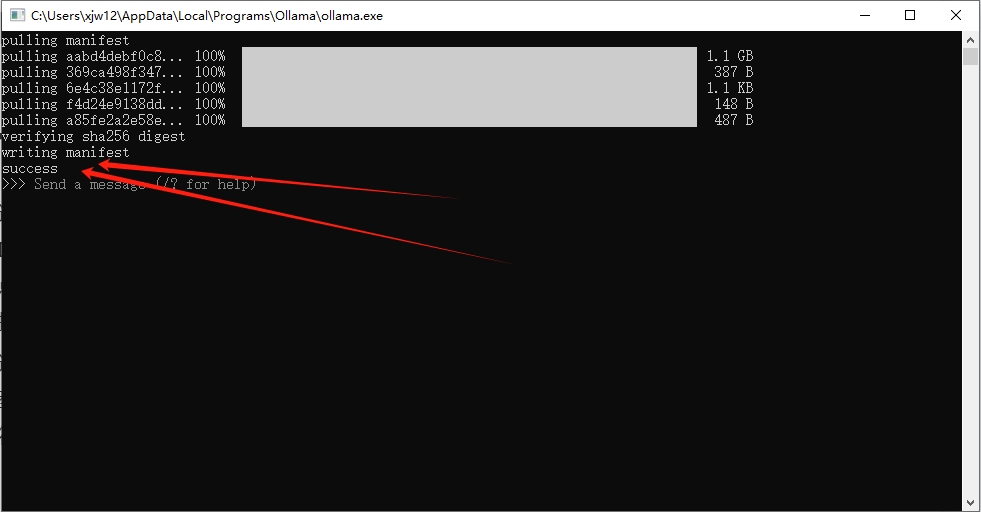Click the console window icon in title bar
Viewport: 981px width, 512px height.
click(18, 15)
